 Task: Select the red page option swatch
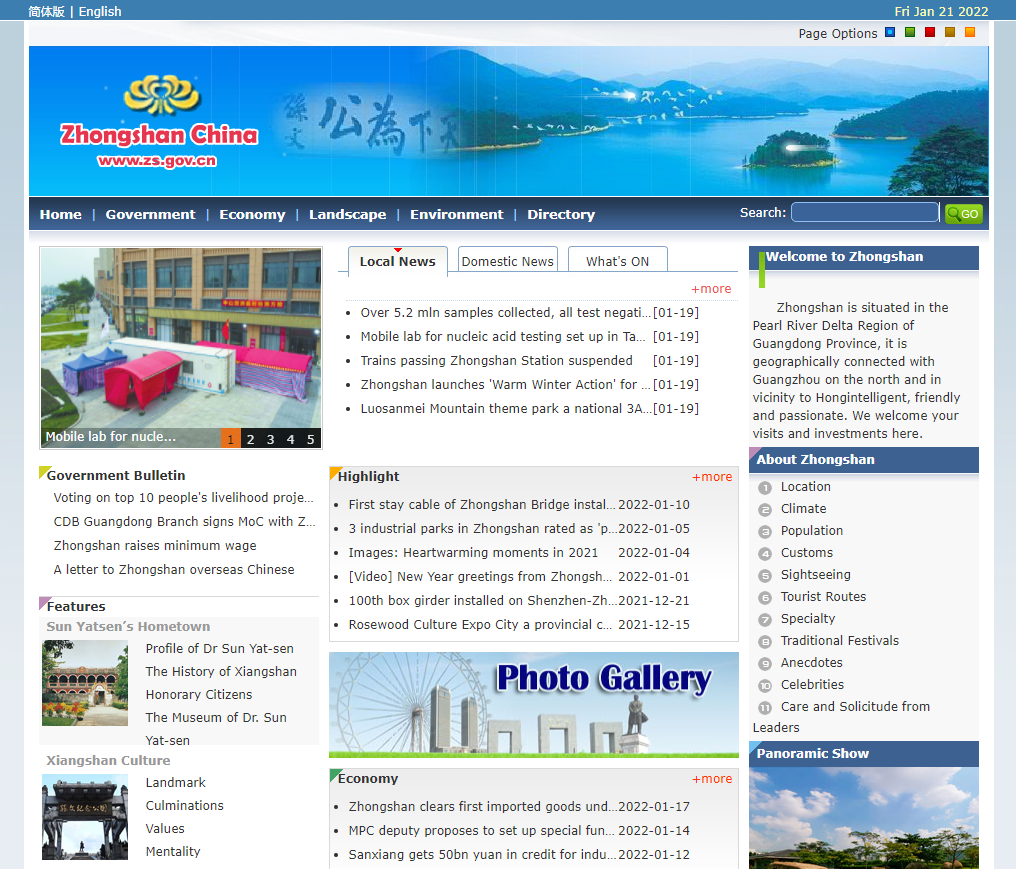930,32
